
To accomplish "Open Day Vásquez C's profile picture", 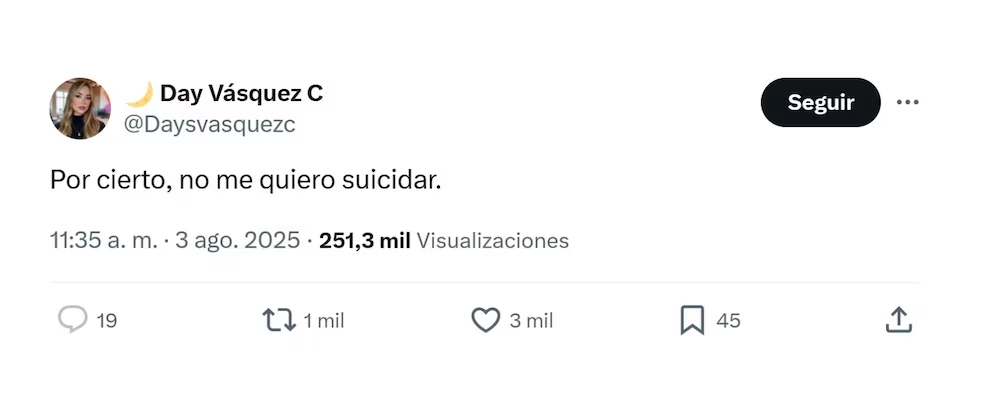I will [x=80, y=108].
